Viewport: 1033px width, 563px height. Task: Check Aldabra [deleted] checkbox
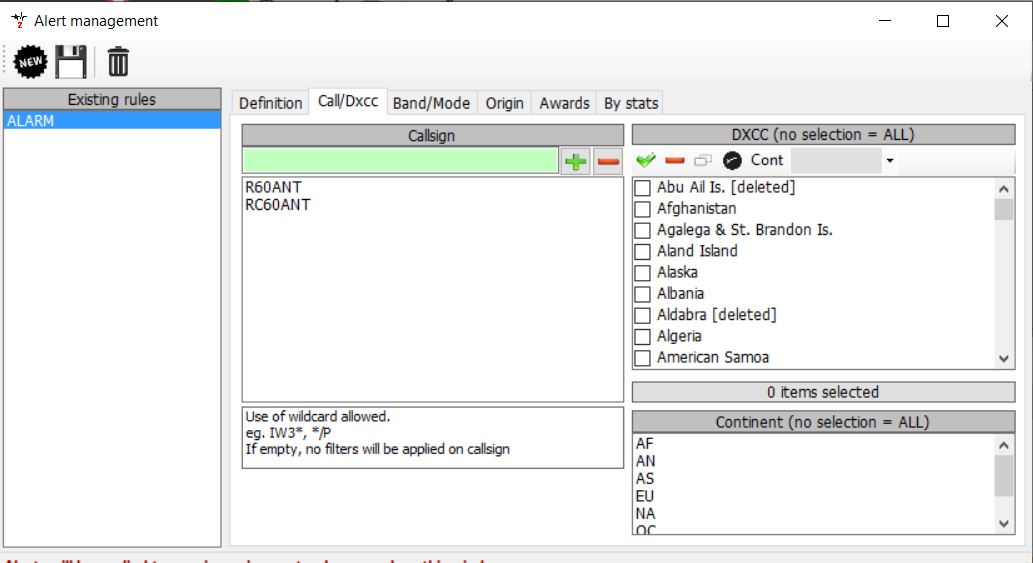point(642,315)
